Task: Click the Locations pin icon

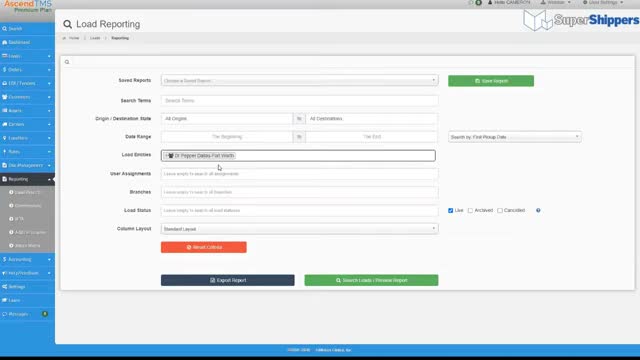Action: click(4, 138)
